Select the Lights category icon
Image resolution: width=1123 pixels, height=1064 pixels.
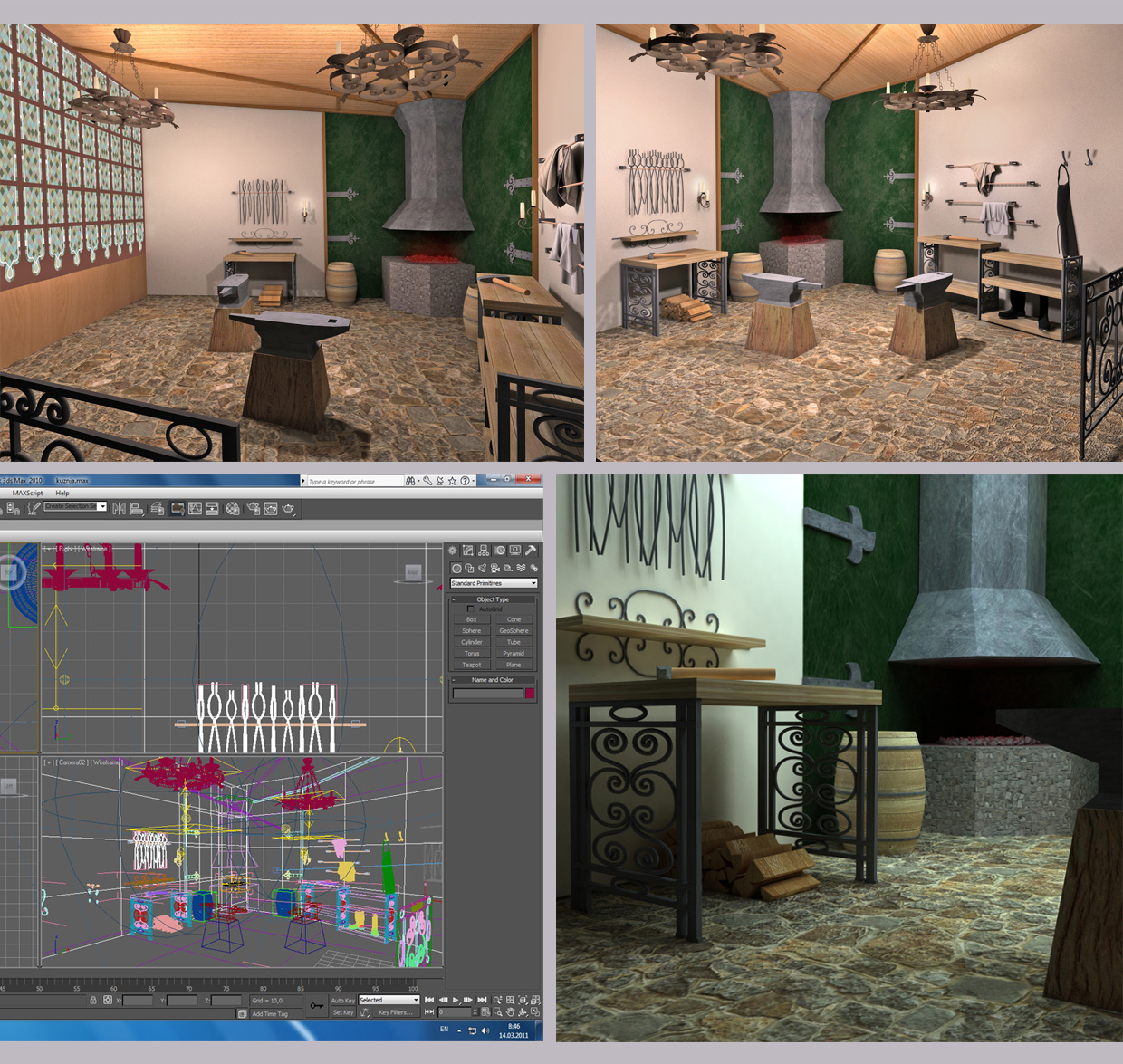[482, 569]
